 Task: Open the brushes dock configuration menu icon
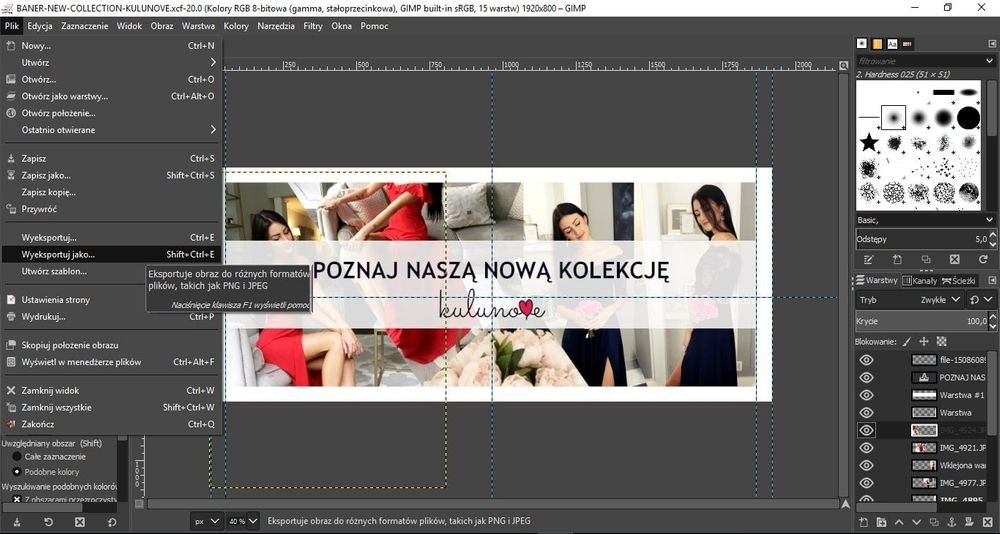point(992,43)
